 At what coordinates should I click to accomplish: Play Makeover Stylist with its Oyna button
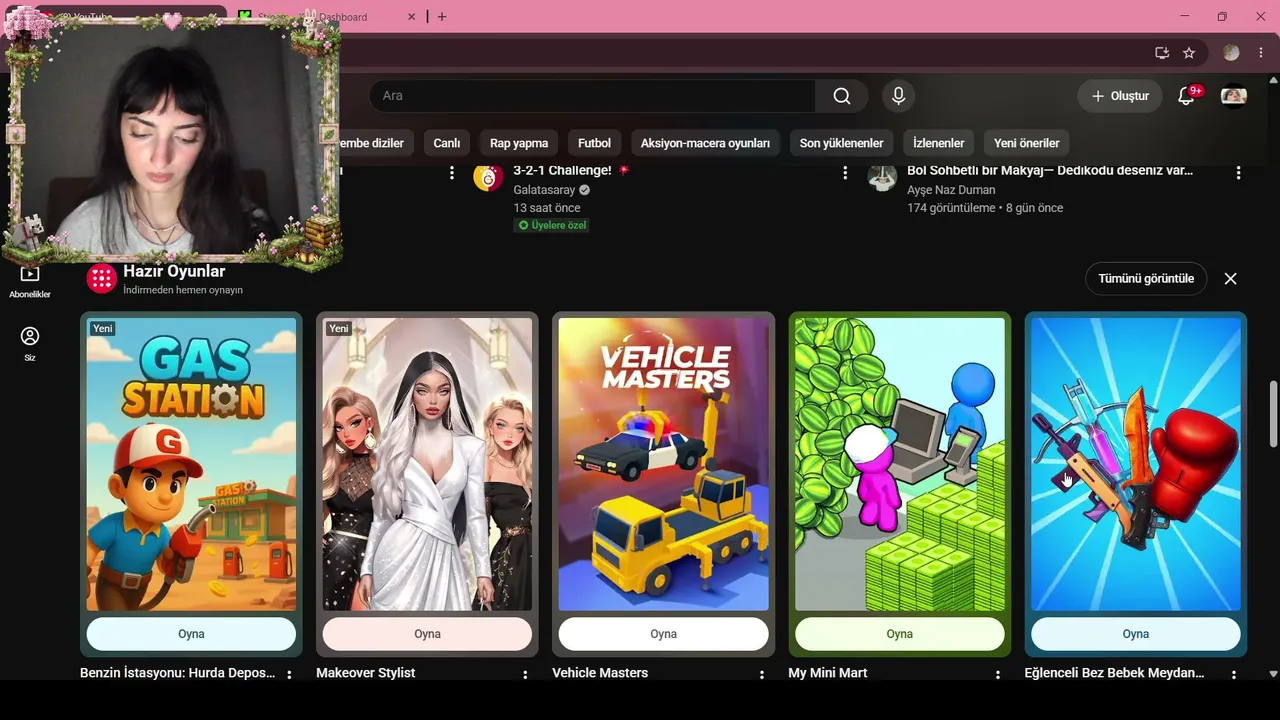point(427,634)
